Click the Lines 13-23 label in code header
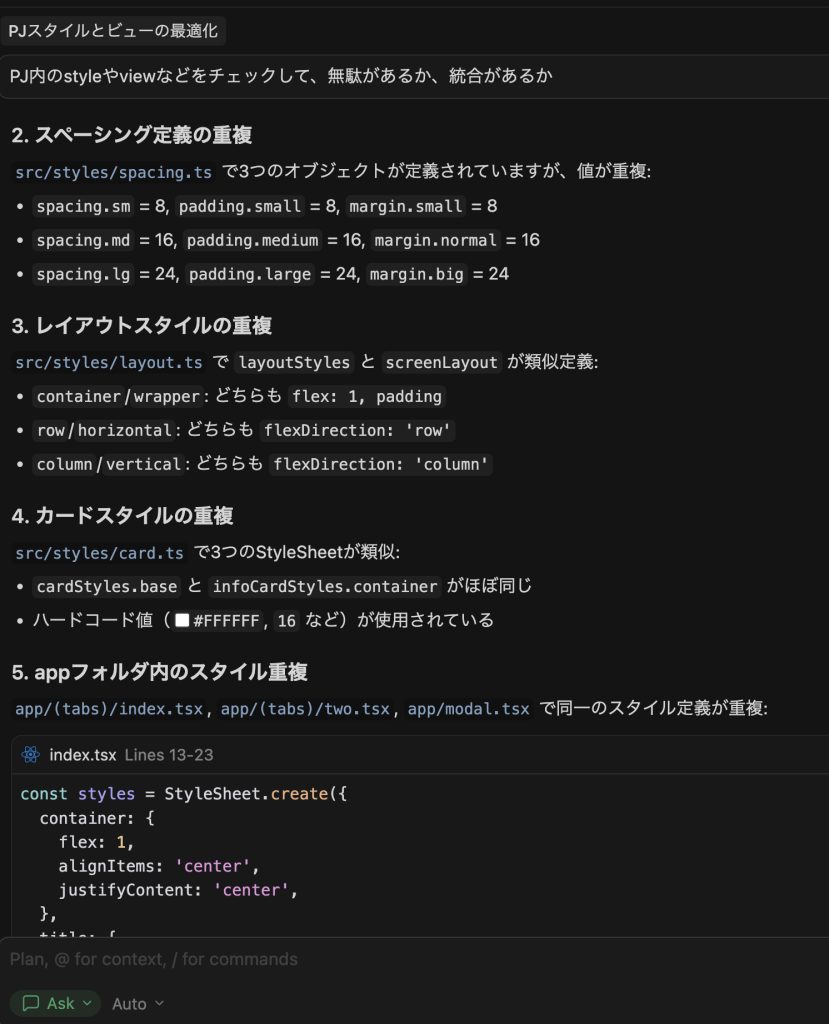This screenshot has width=829, height=1024. 168,755
